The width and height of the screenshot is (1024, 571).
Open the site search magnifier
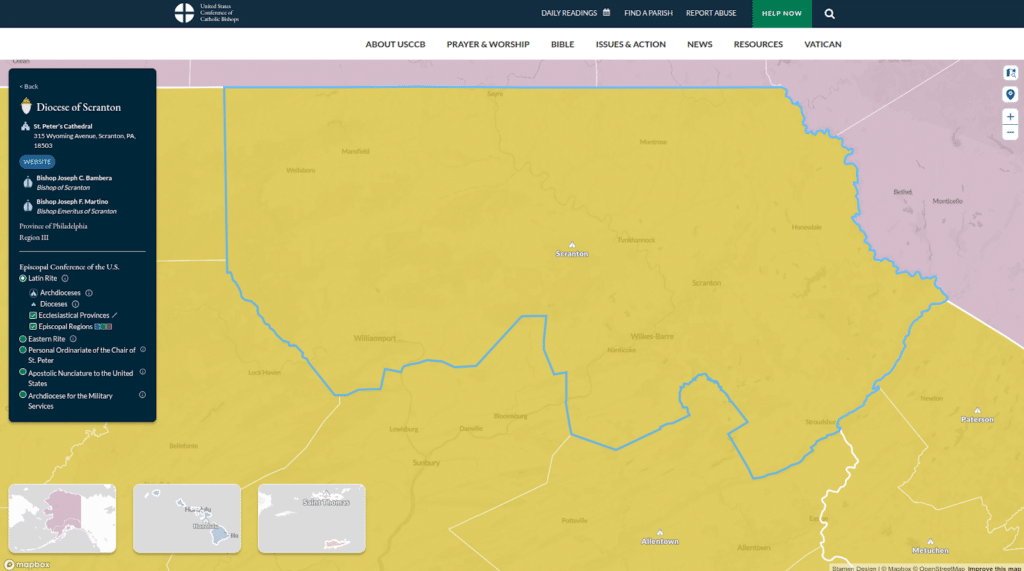point(829,14)
